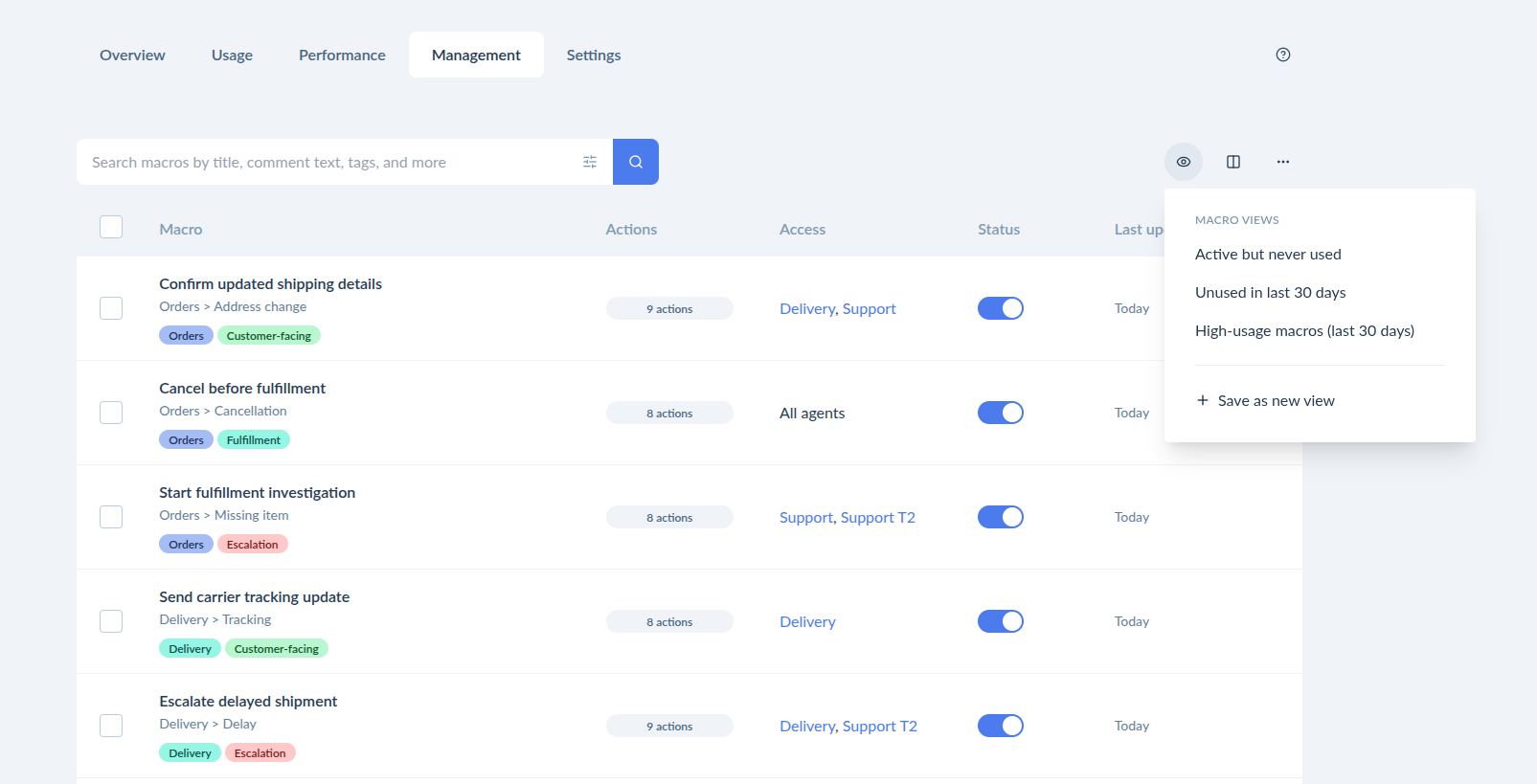Image resolution: width=1537 pixels, height=784 pixels.
Task: Toggle the macro views eye icon
Action: 1184,162
